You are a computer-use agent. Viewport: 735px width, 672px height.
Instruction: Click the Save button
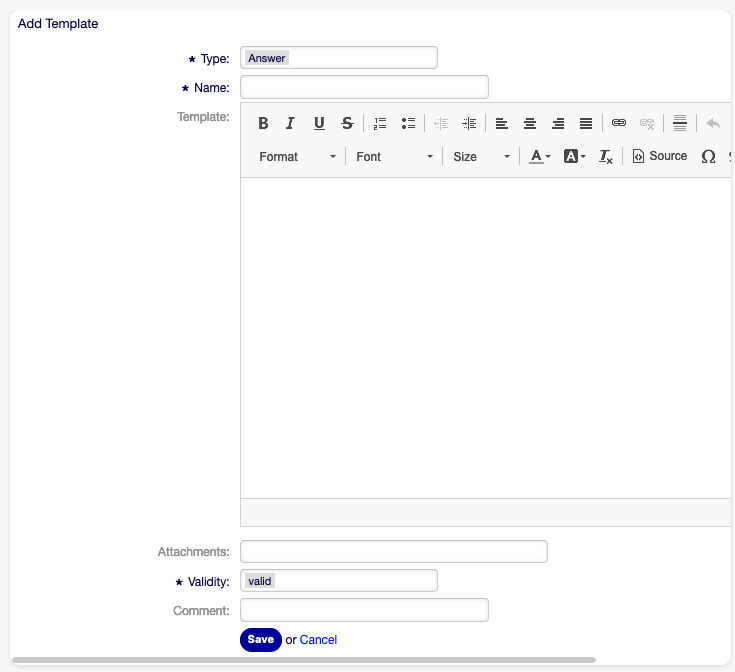[260, 640]
